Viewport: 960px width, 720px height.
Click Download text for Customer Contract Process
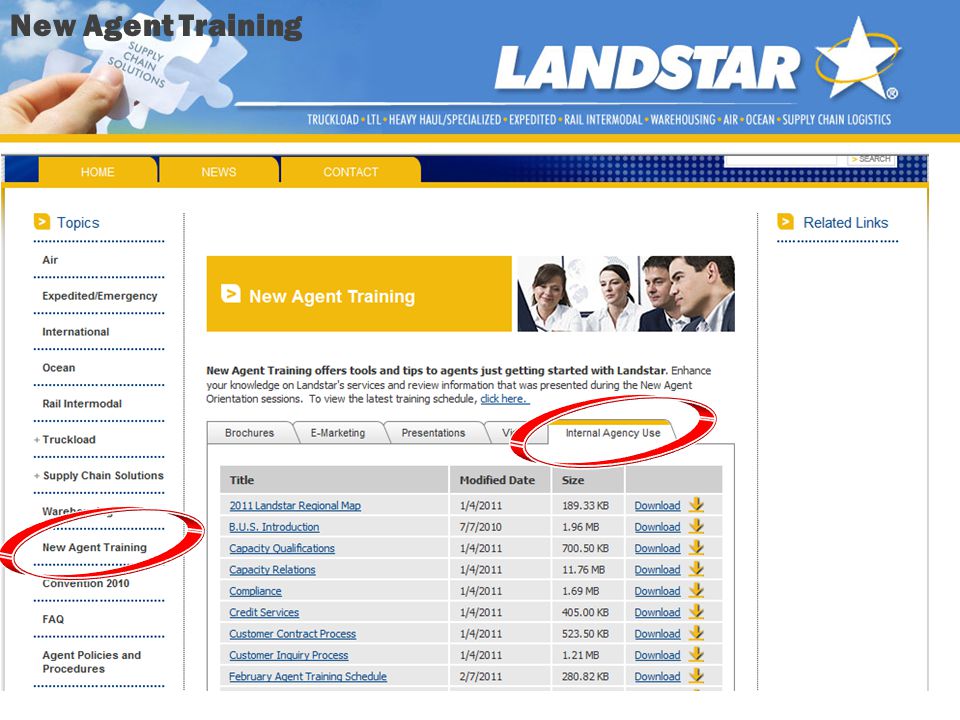pos(657,634)
